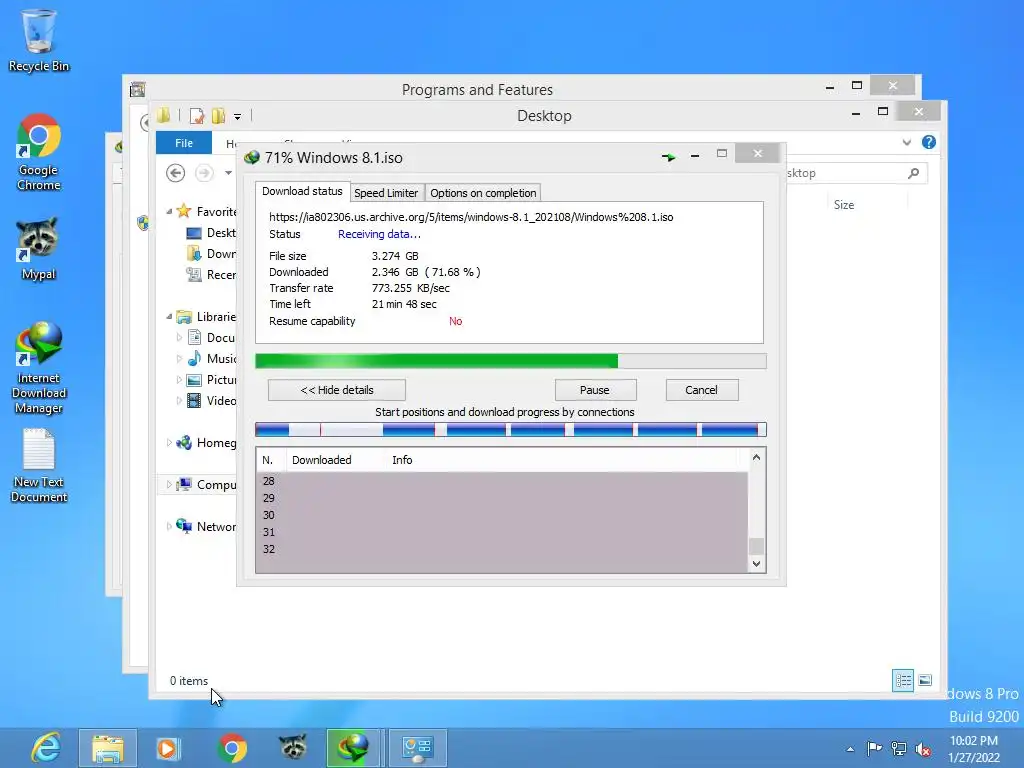Show hidden tray icons arrow
The height and width of the screenshot is (768, 1024).
(850, 749)
